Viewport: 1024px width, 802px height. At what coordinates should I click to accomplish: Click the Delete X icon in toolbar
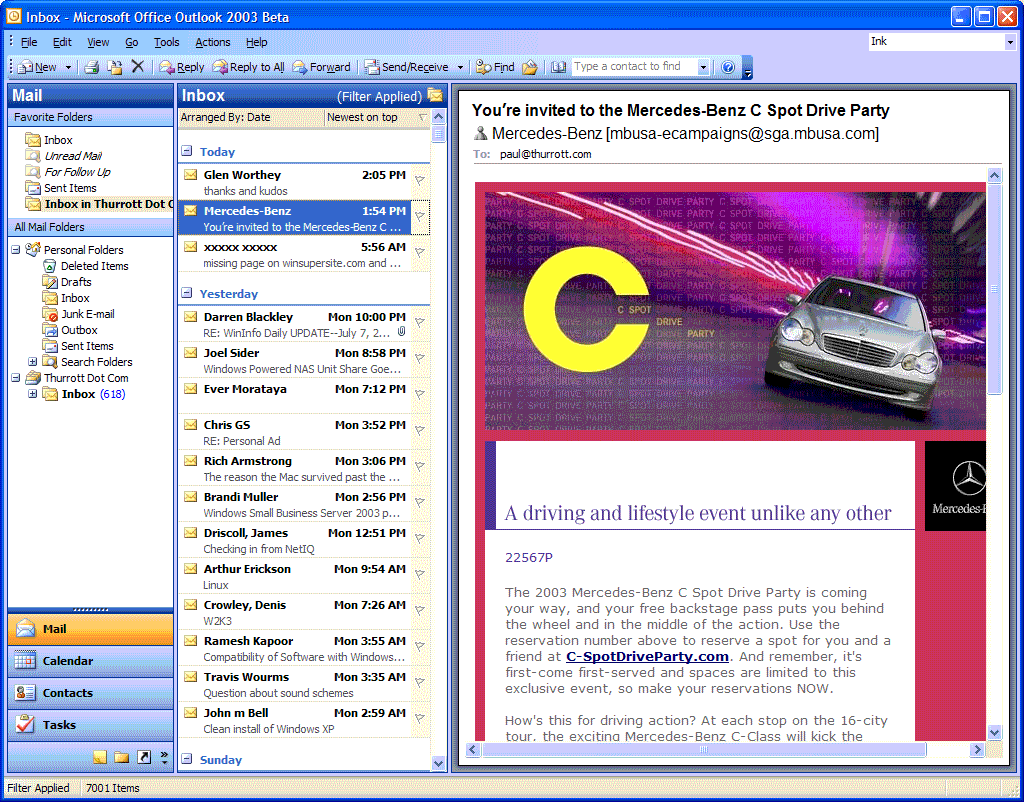137,67
